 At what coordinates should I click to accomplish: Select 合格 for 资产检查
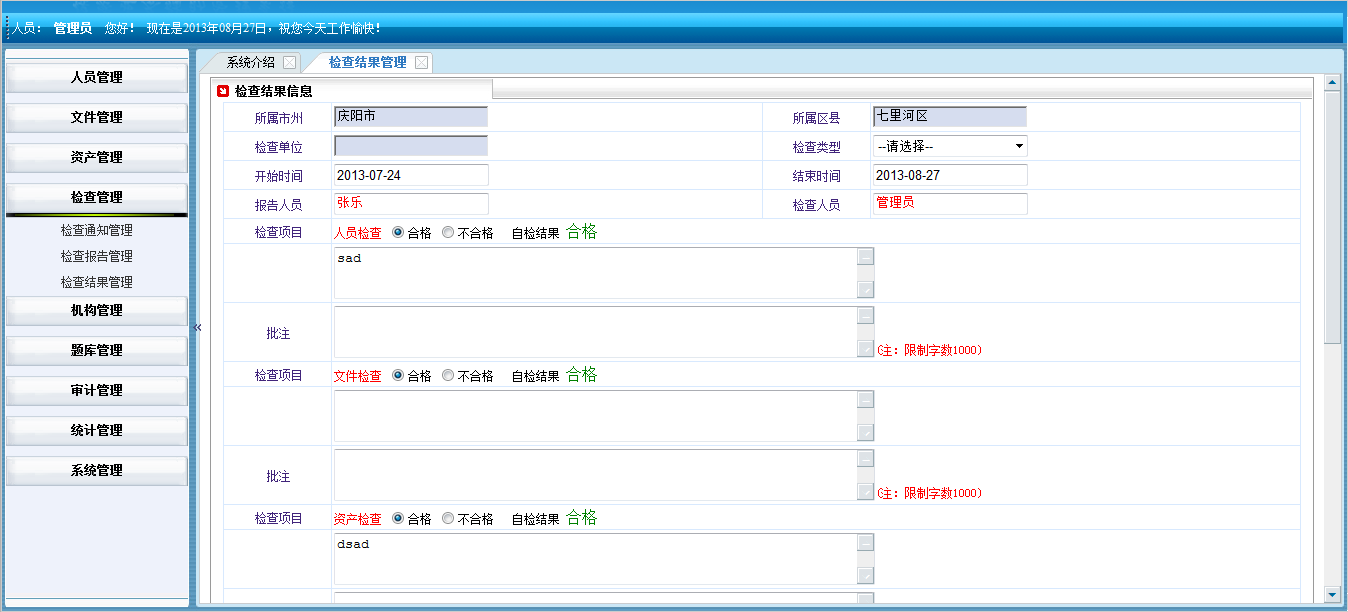coord(398,519)
